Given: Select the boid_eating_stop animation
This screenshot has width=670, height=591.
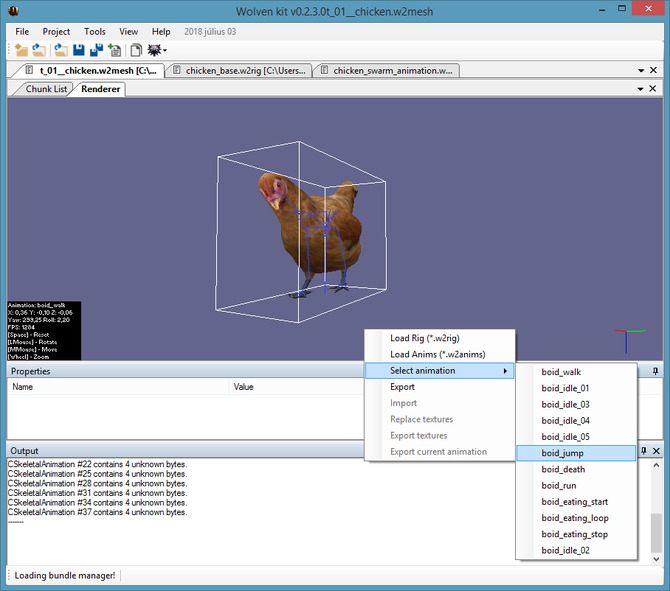Looking at the screenshot, I should pyautogui.click(x=576, y=534).
